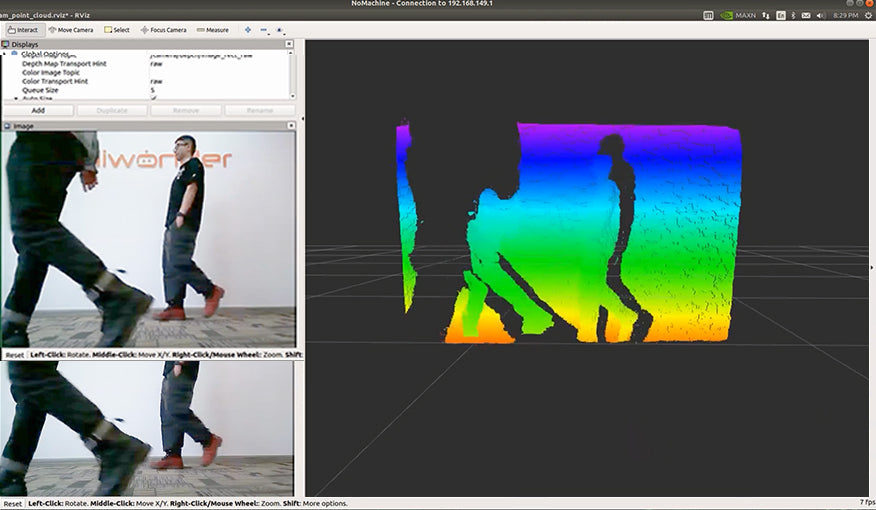876x510 pixels.
Task: Click the Add display button
Action: (x=38, y=110)
